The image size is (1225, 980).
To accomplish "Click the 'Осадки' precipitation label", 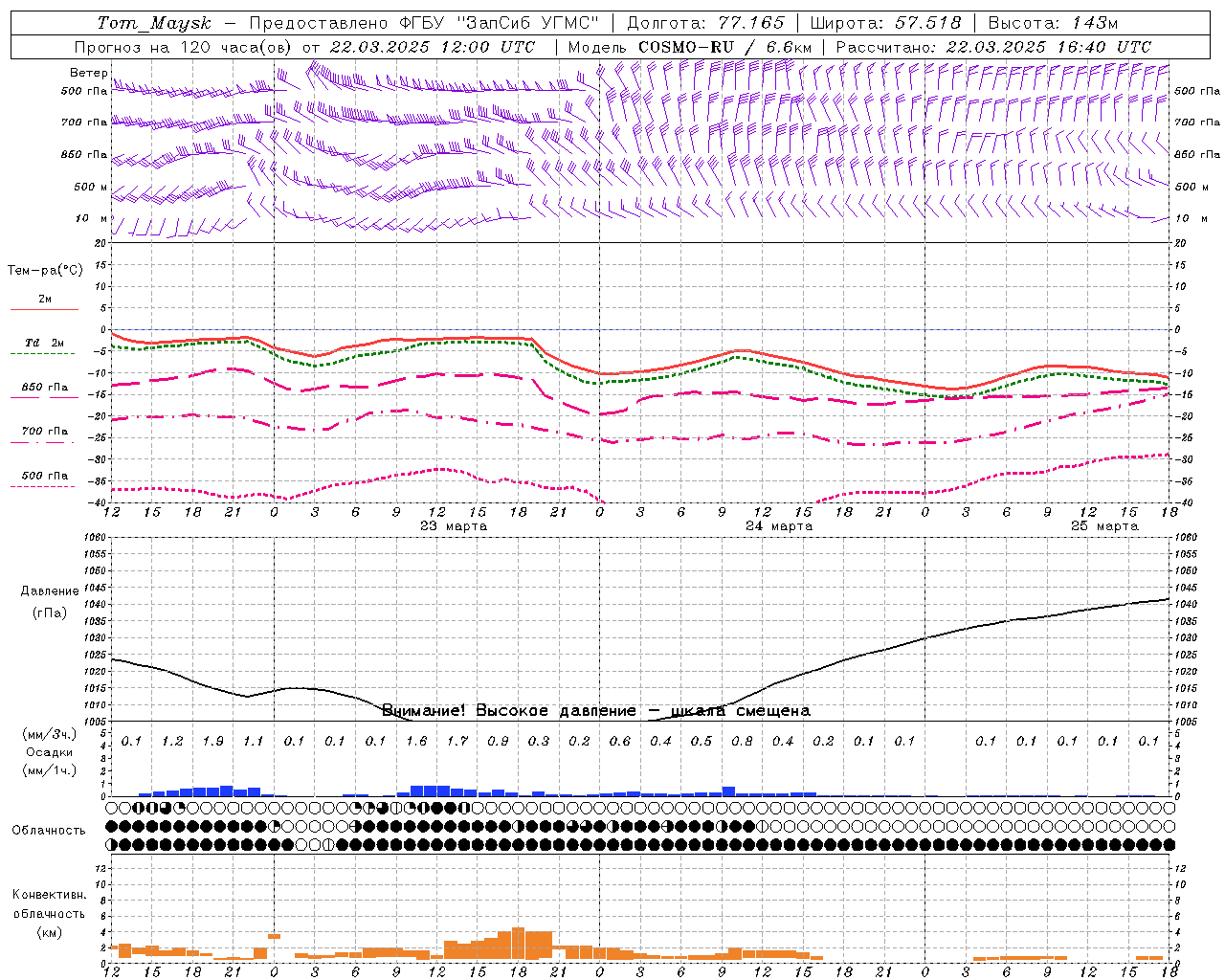I will (x=49, y=752).
